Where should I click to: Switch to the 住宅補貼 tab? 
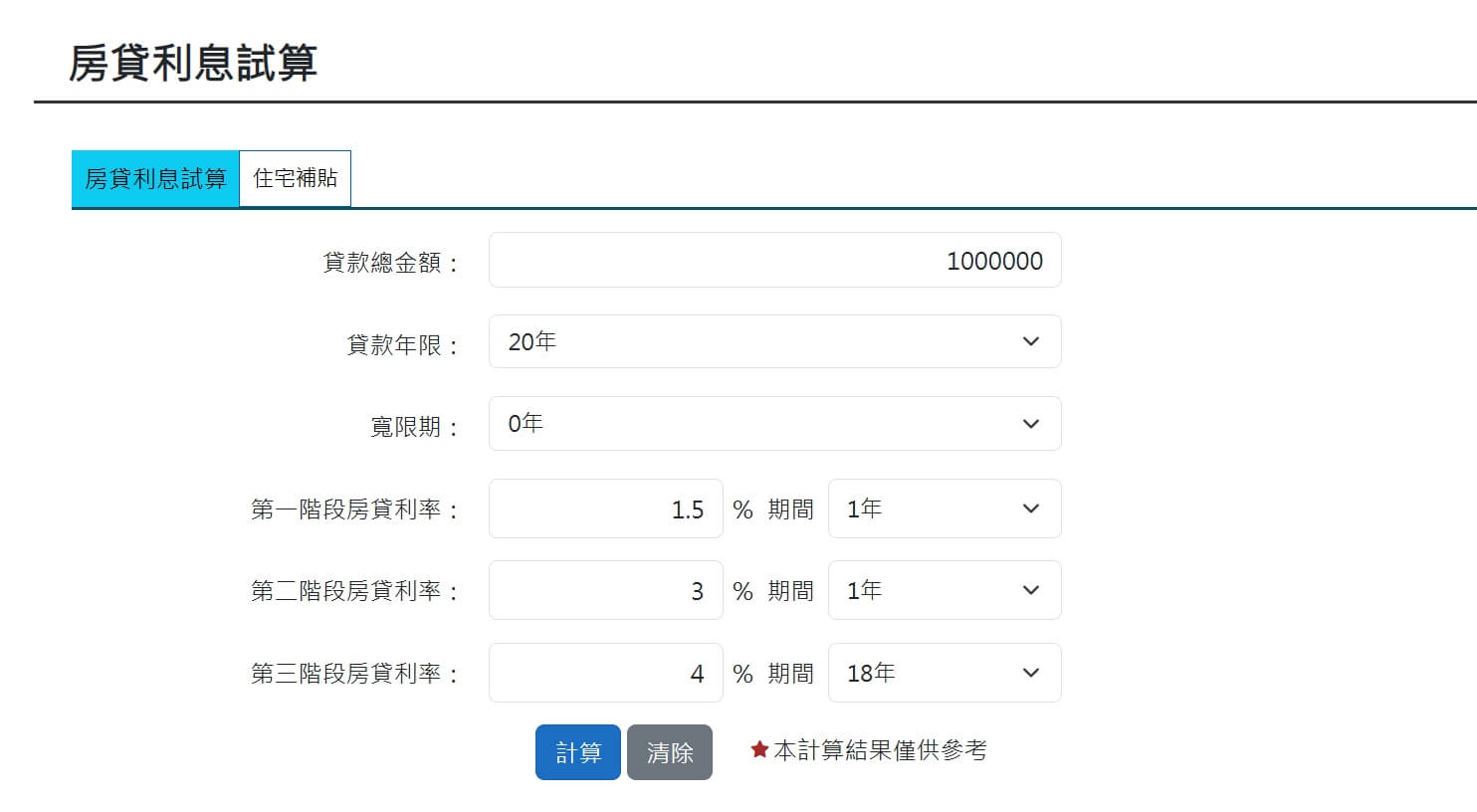[x=295, y=178]
